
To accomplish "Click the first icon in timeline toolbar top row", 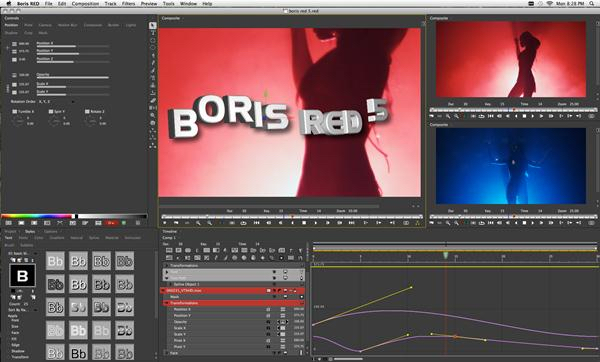I will [169, 250].
